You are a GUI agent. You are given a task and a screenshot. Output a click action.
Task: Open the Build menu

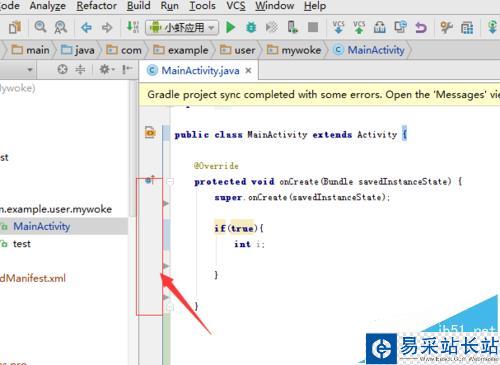pos(138,6)
